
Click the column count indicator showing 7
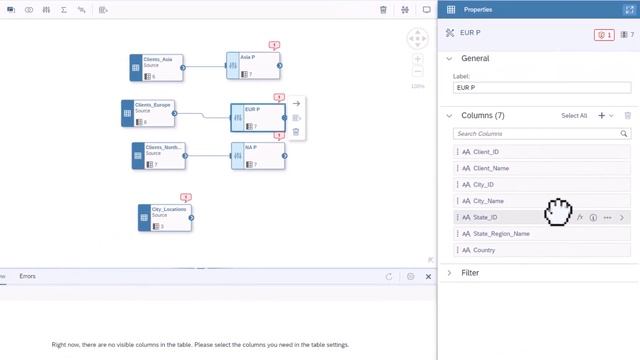pyautogui.click(x=627, y=35)
